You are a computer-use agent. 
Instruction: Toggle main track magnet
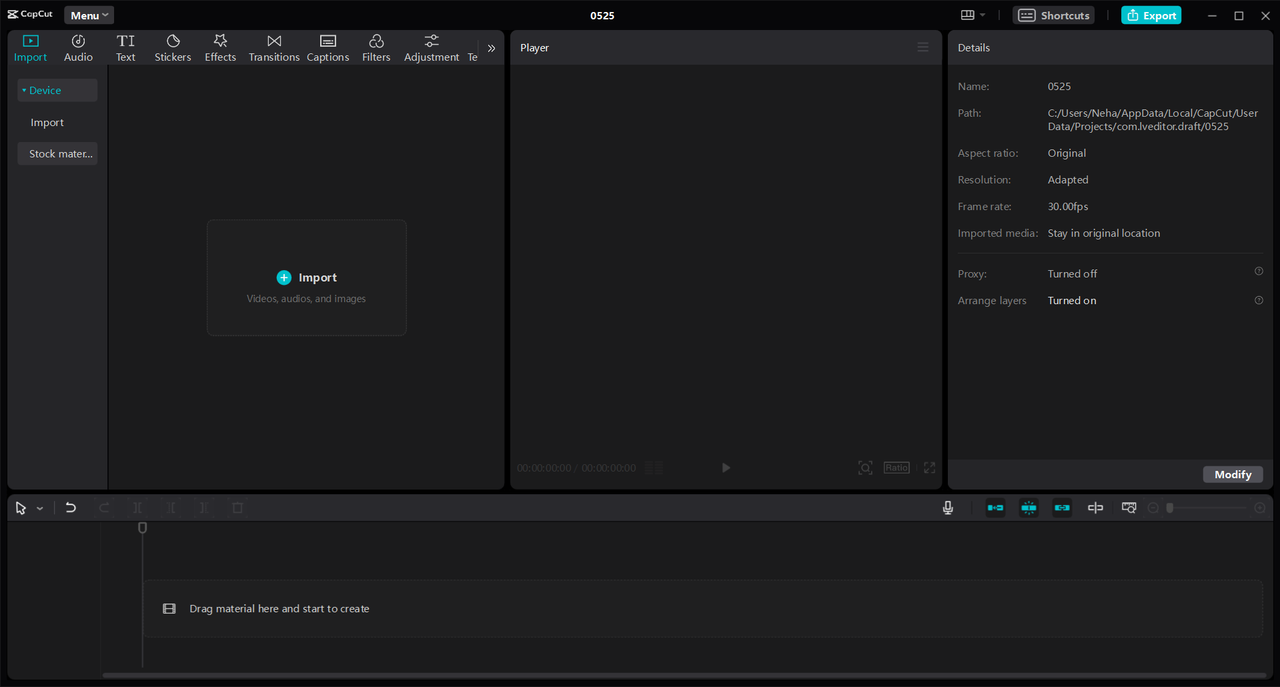pyautogui.click(x=995, y=508)
